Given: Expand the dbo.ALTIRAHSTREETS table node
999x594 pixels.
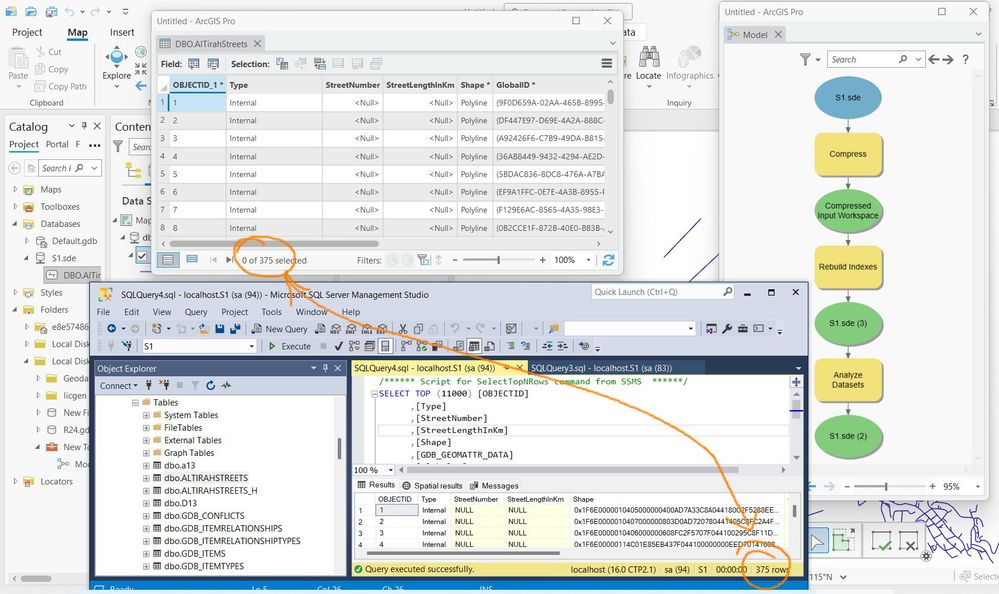Looking at the screenshot, I should 146,478.
